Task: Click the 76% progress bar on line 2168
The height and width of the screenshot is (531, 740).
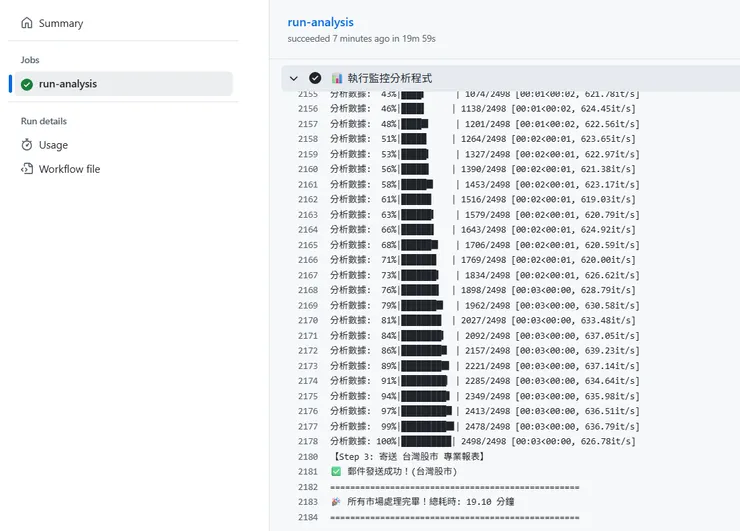Action: pyautogui.click(x=420, y=290)
